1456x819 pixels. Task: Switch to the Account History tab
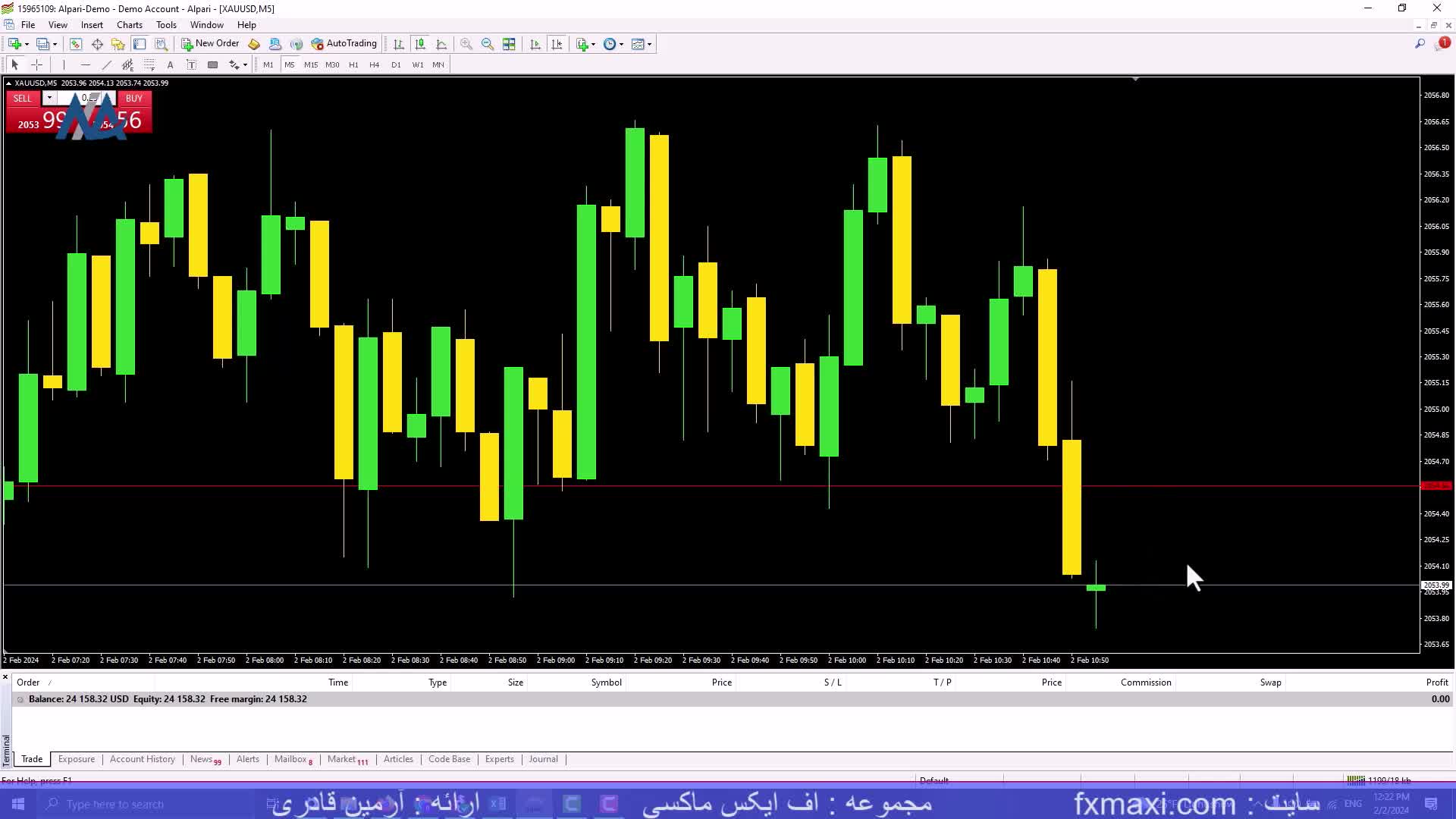click(142, 759)
